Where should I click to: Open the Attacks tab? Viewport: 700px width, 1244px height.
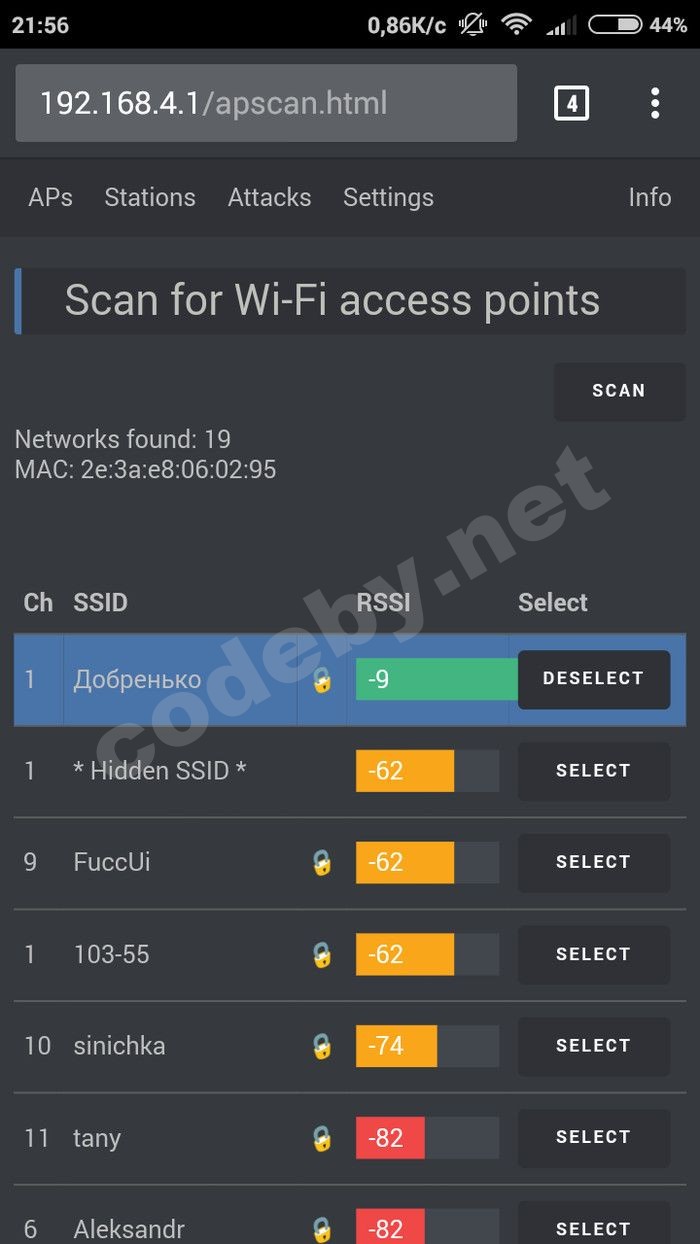tap(269, 197)
